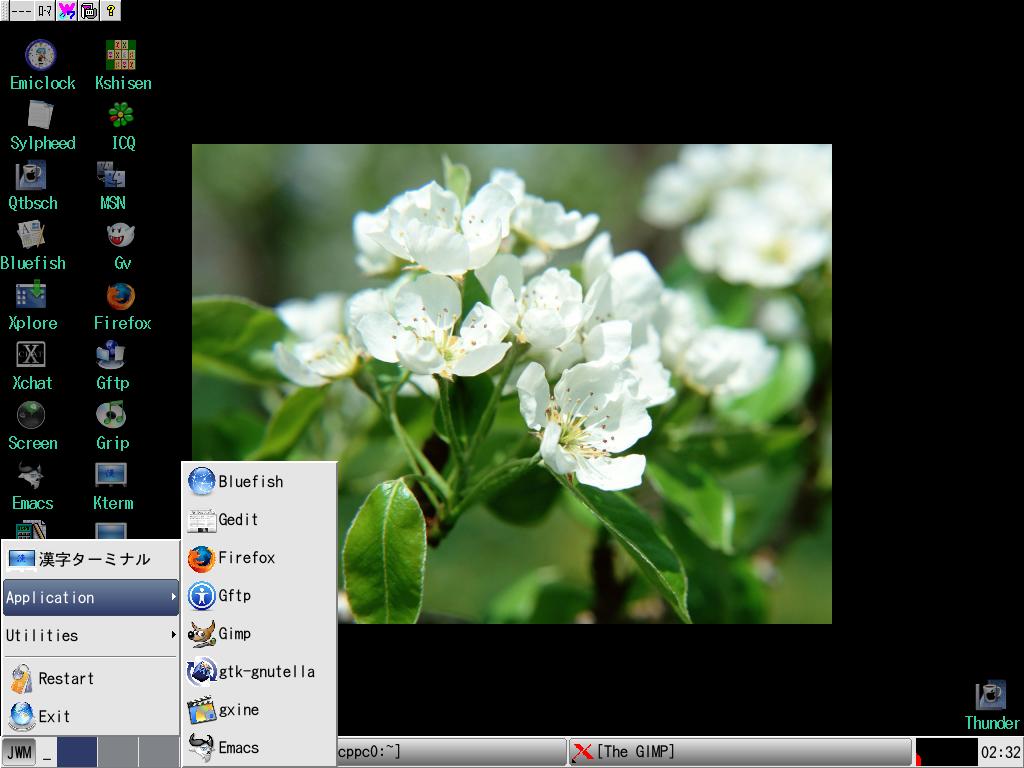The width and height of the screenshot is (1024, 768).
Task: Open Sylpheed mail desktop icon
Action: tap(40, 116)
